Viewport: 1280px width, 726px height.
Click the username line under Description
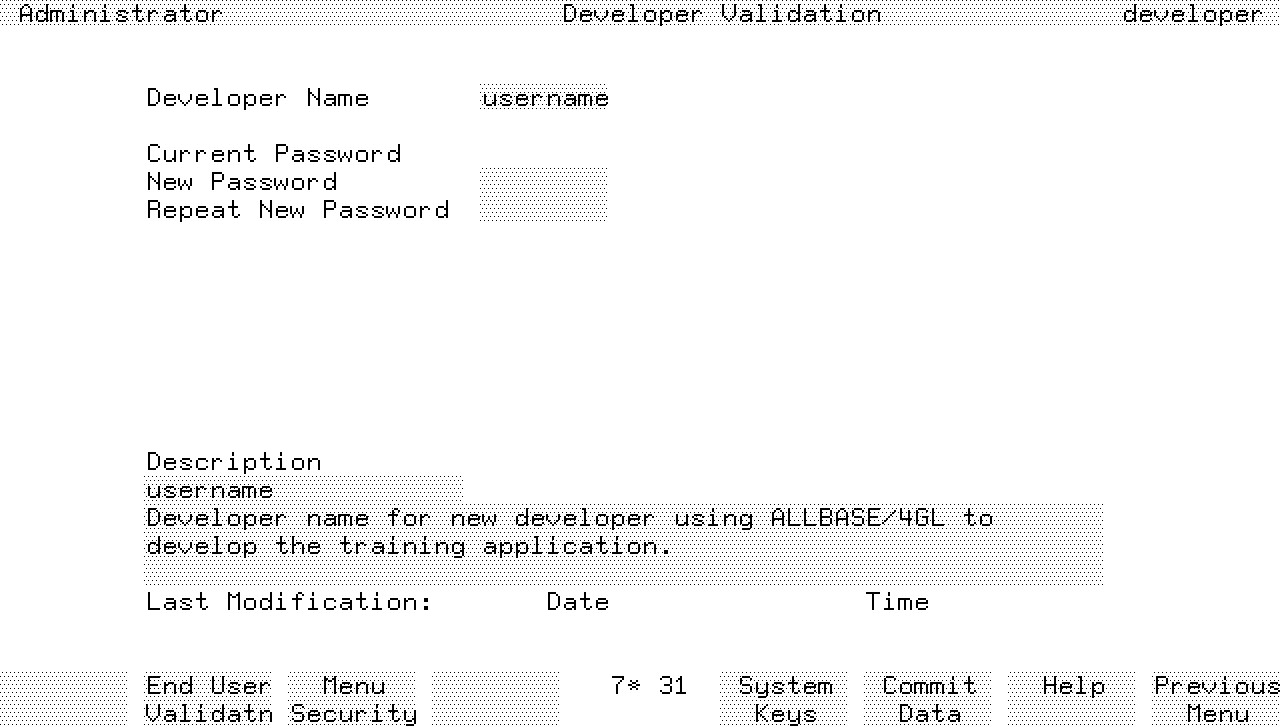coord(303,490)
